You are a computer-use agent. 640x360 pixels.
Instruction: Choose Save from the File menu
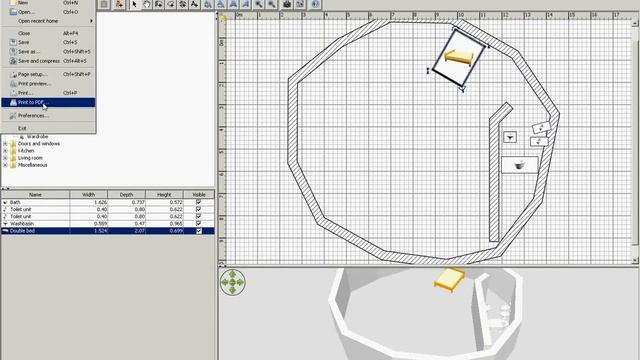pyautogui.click(x=48, y=42)
